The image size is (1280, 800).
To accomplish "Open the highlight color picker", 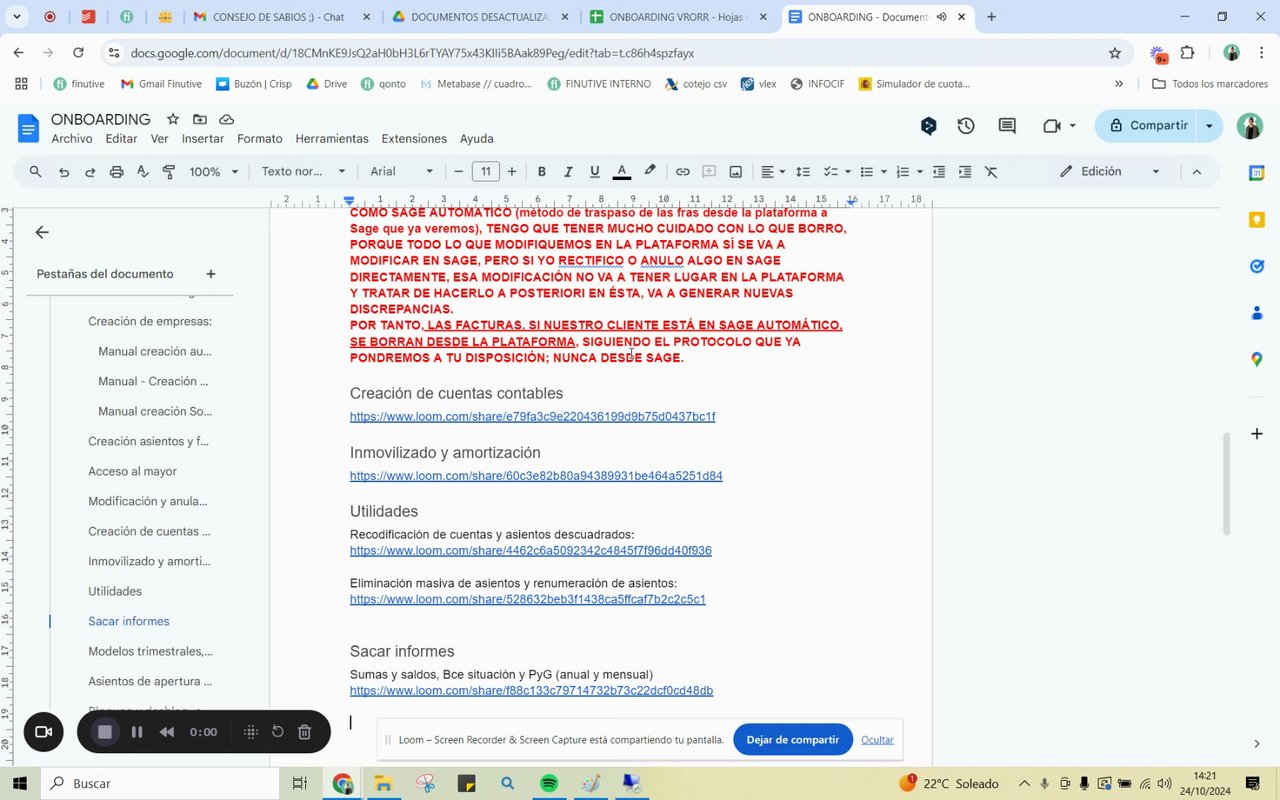I will pos(650,172).
